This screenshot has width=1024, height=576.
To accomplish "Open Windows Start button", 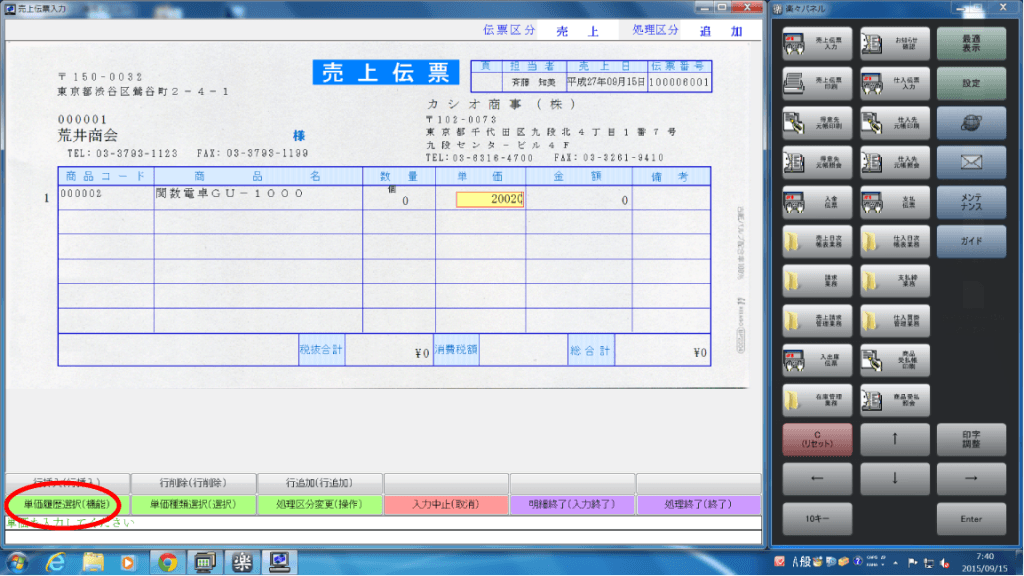I will (x=17, y=562).
